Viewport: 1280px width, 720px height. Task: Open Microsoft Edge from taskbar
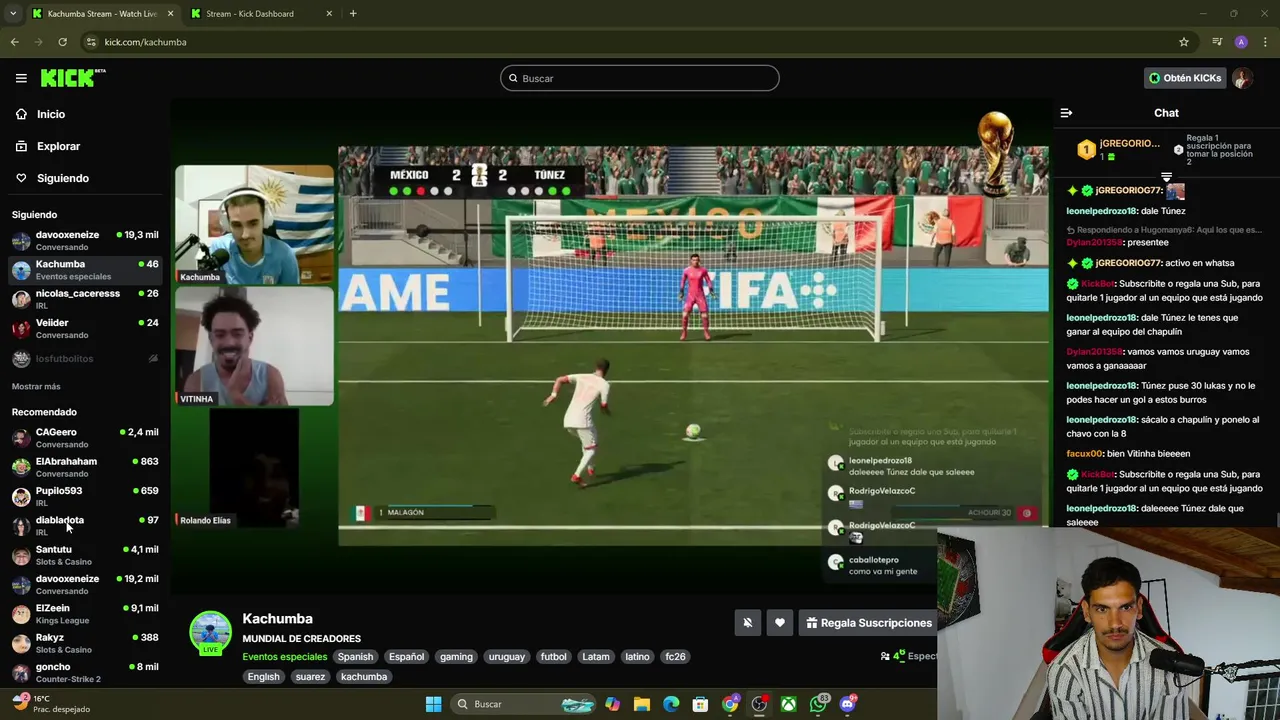click(x=671, y=704)
